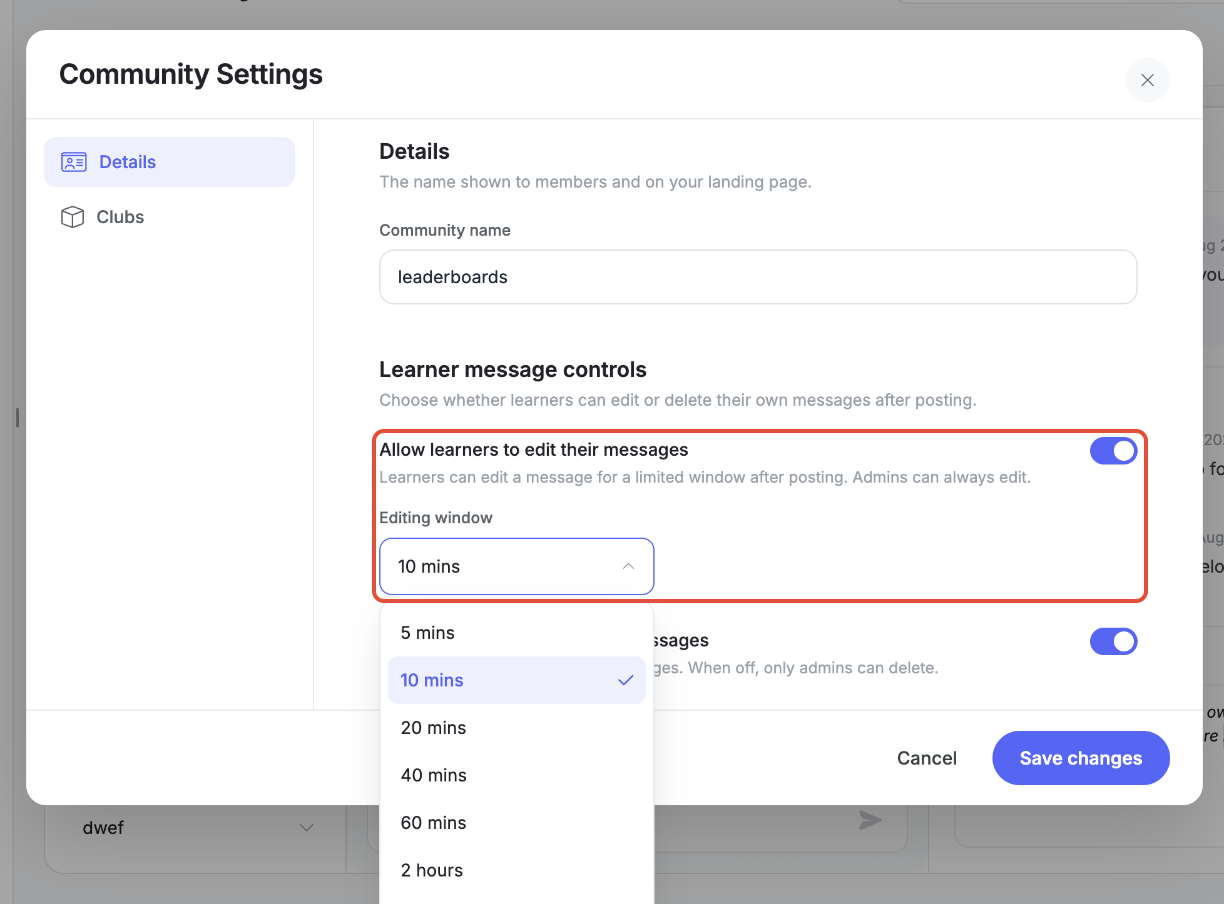Click the Details ID-card icon in sidebar
This screenshot has width=1224, height=904.
(74, 162)
